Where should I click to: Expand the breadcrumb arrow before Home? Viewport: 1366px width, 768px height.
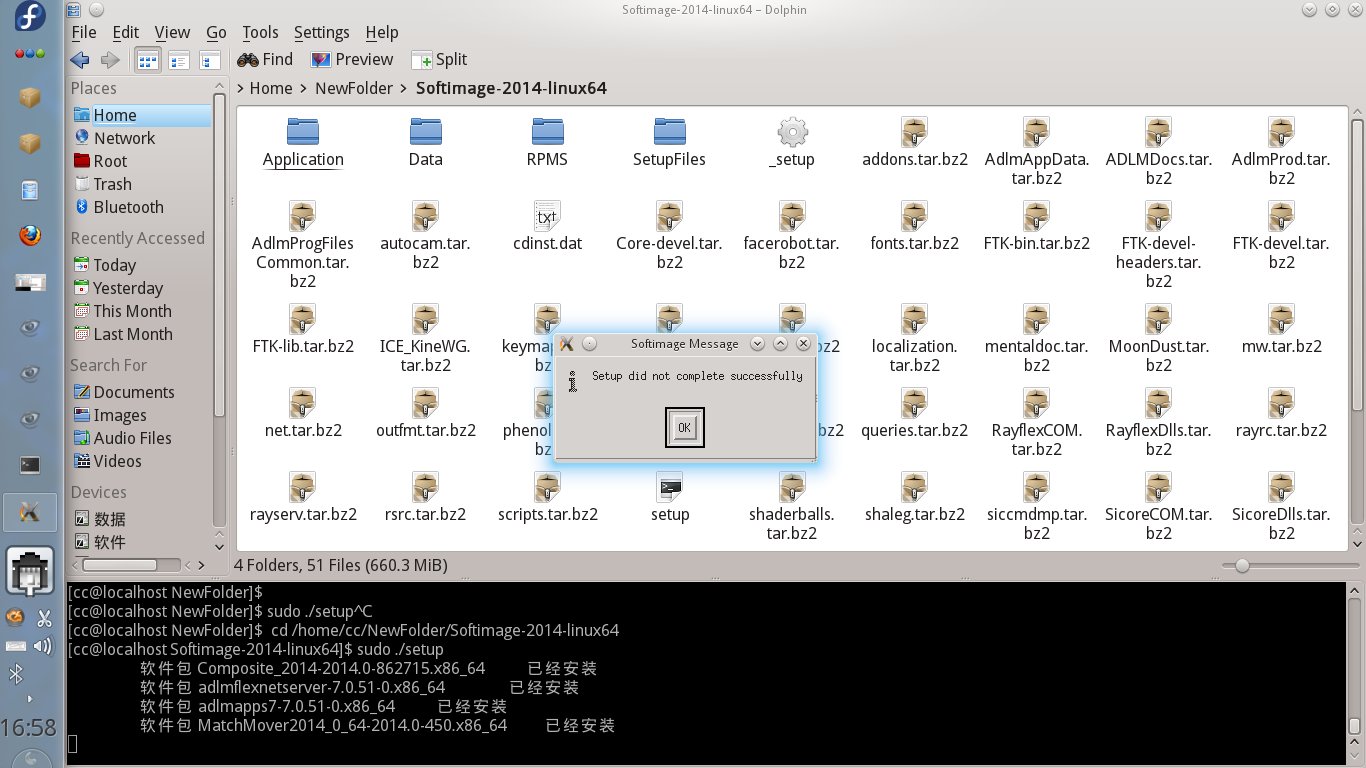pyautogui.click(x=241, y=88)
